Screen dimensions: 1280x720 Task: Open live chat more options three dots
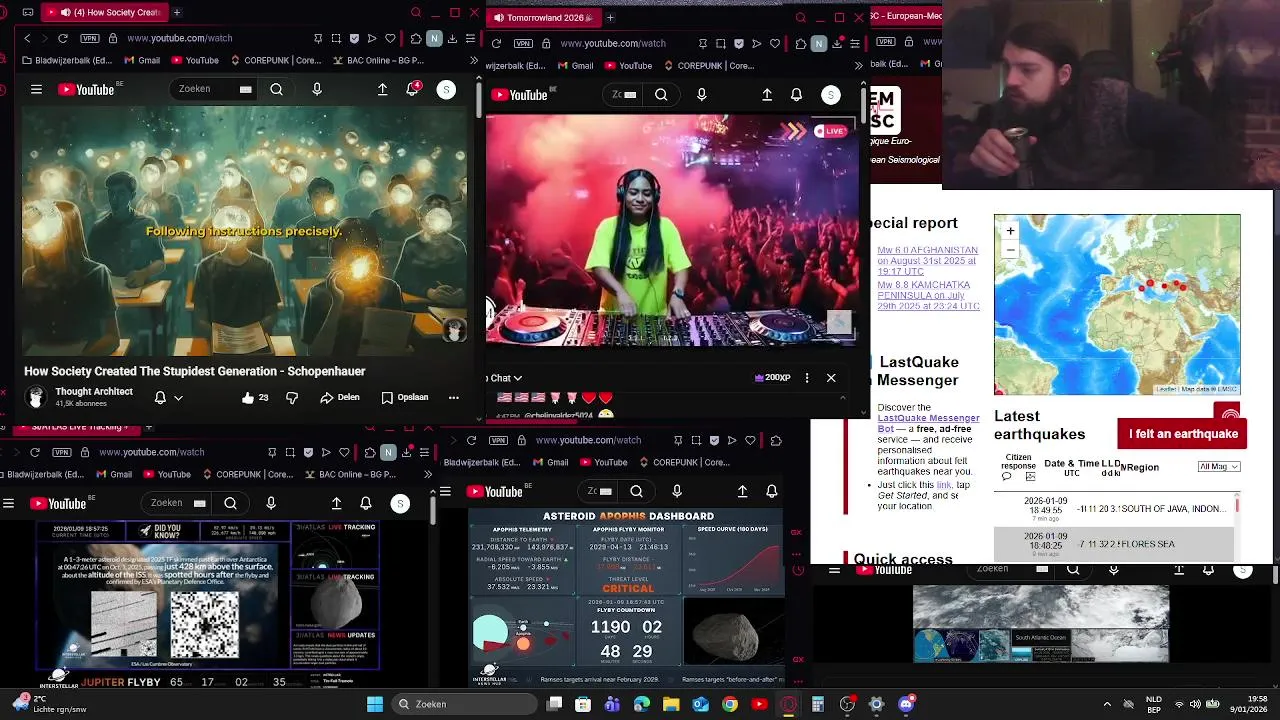pos(807,378)
